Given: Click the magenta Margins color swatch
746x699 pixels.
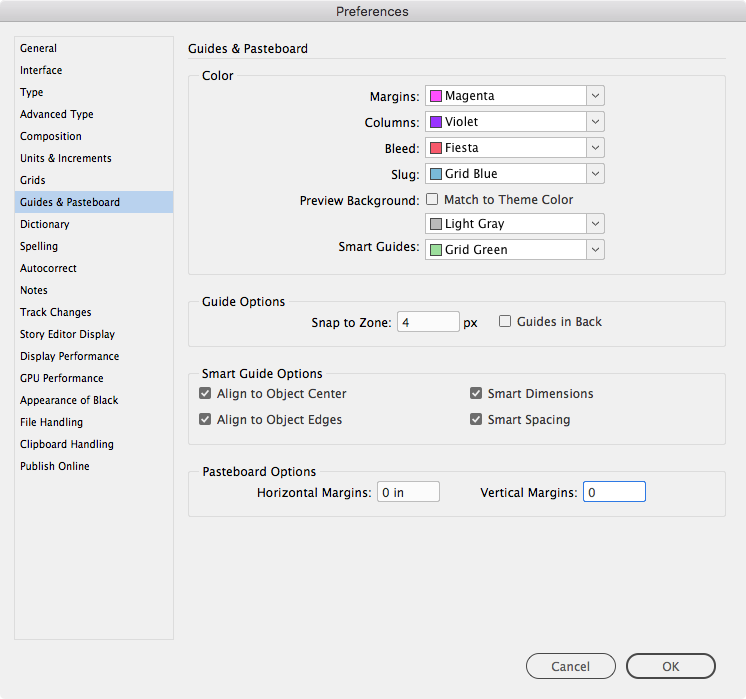Looking at the screenshot, I should 436,96.
